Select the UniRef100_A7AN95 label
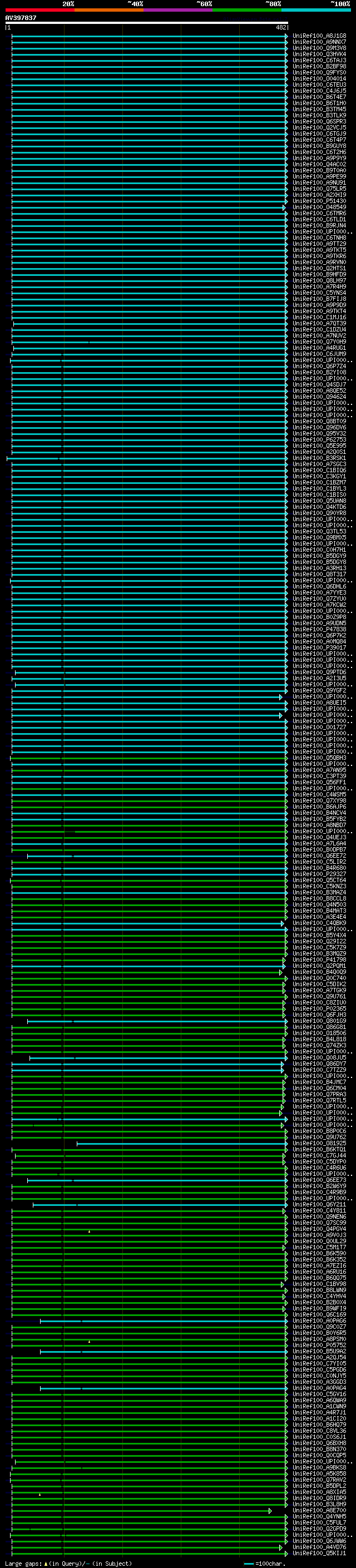 click(x=319, y=770)
